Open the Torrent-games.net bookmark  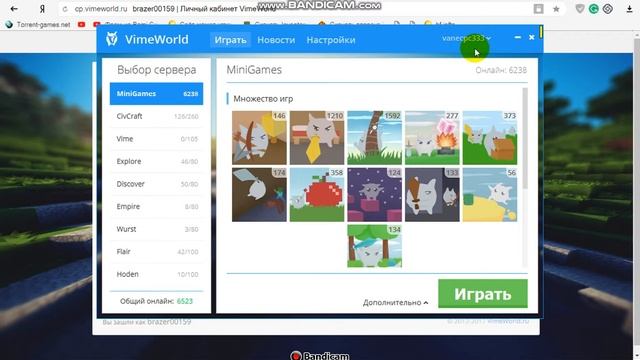38,24
